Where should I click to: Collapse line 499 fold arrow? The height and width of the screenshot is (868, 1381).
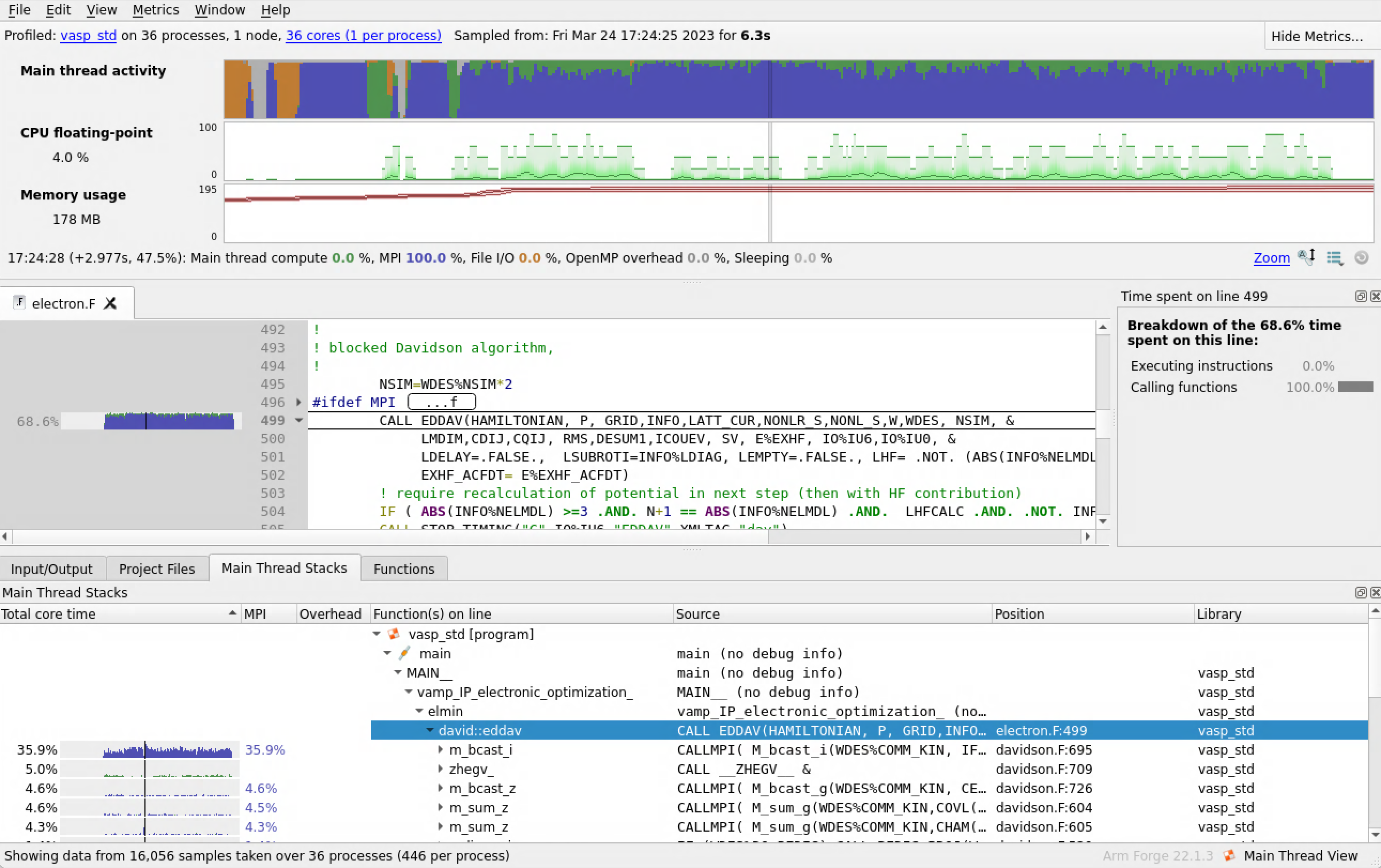298,420
